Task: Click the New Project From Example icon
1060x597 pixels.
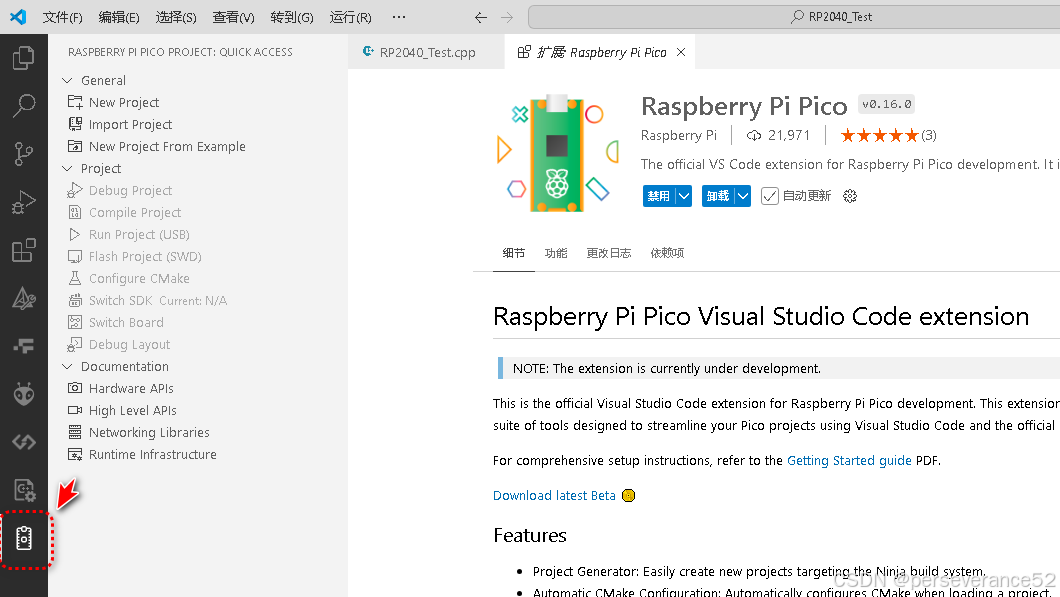Action: tap(75, 146)
